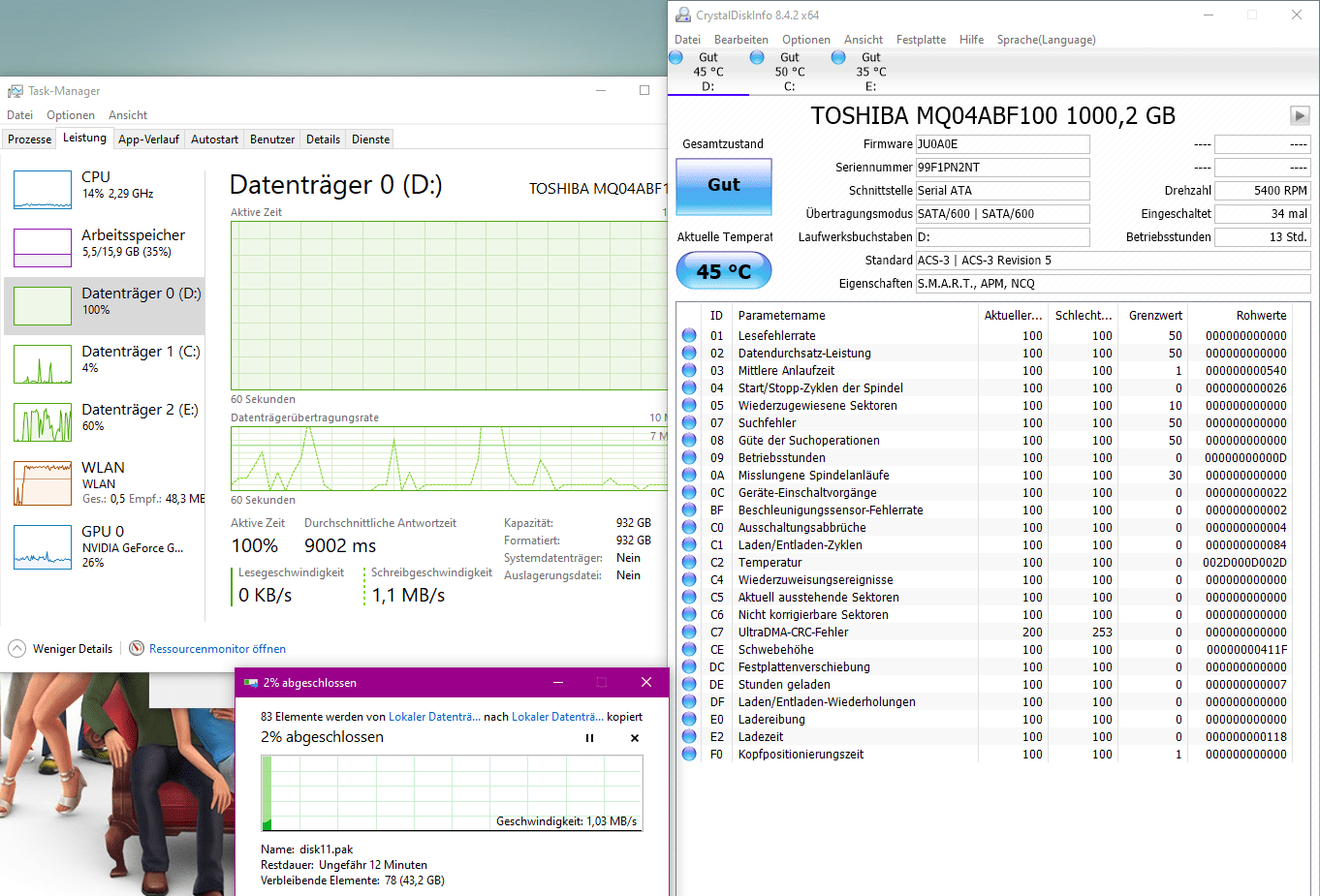This screenshot has height=896, width=1320.
Task: Open the CPU performance graph thumbnail
Action: tap(43, 190)
